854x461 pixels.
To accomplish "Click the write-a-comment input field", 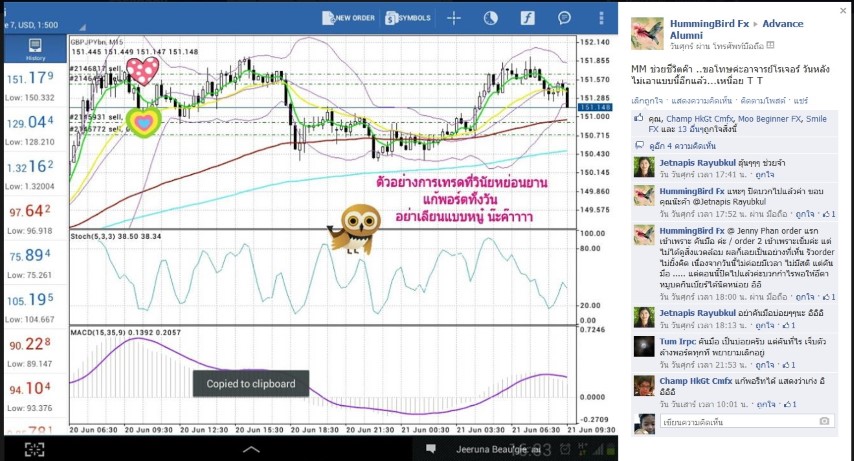I will (x=747, y=421).
